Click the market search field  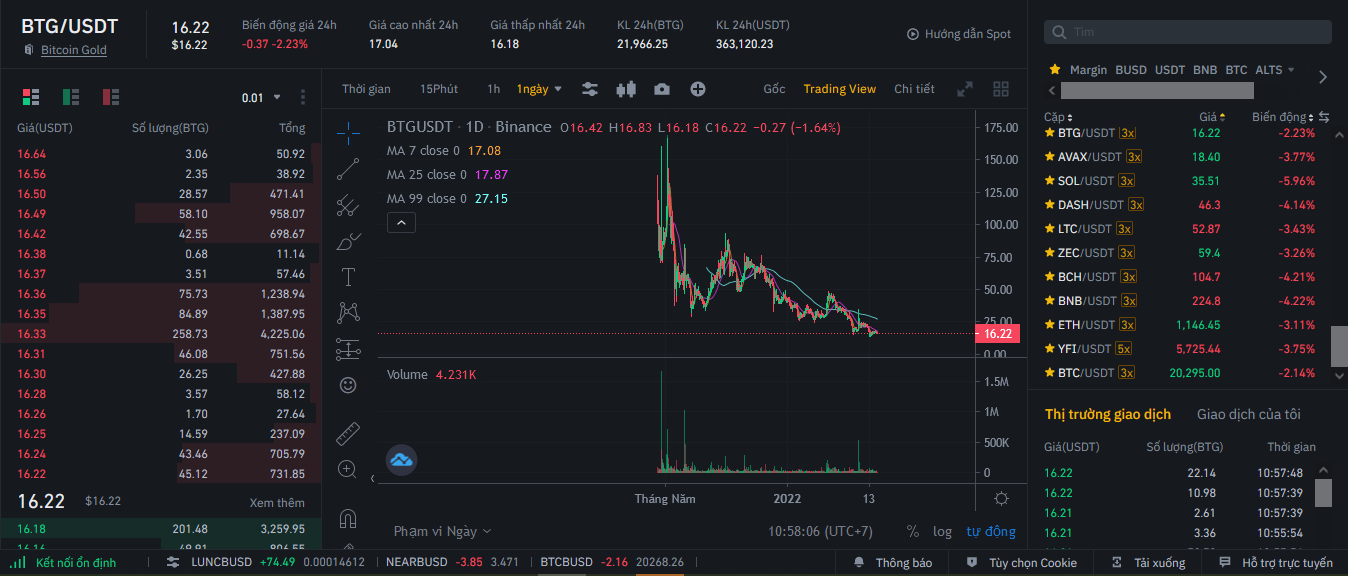1188,32
